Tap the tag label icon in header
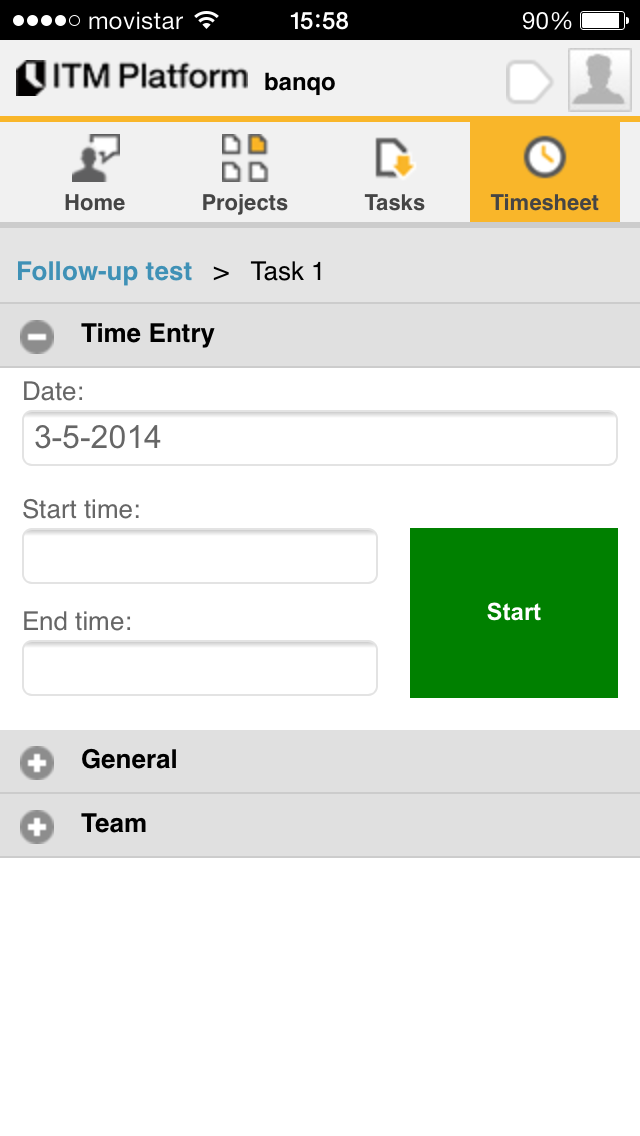This screenshot has height=1136, width=640. pyautogui.click(x=529, y=81)
